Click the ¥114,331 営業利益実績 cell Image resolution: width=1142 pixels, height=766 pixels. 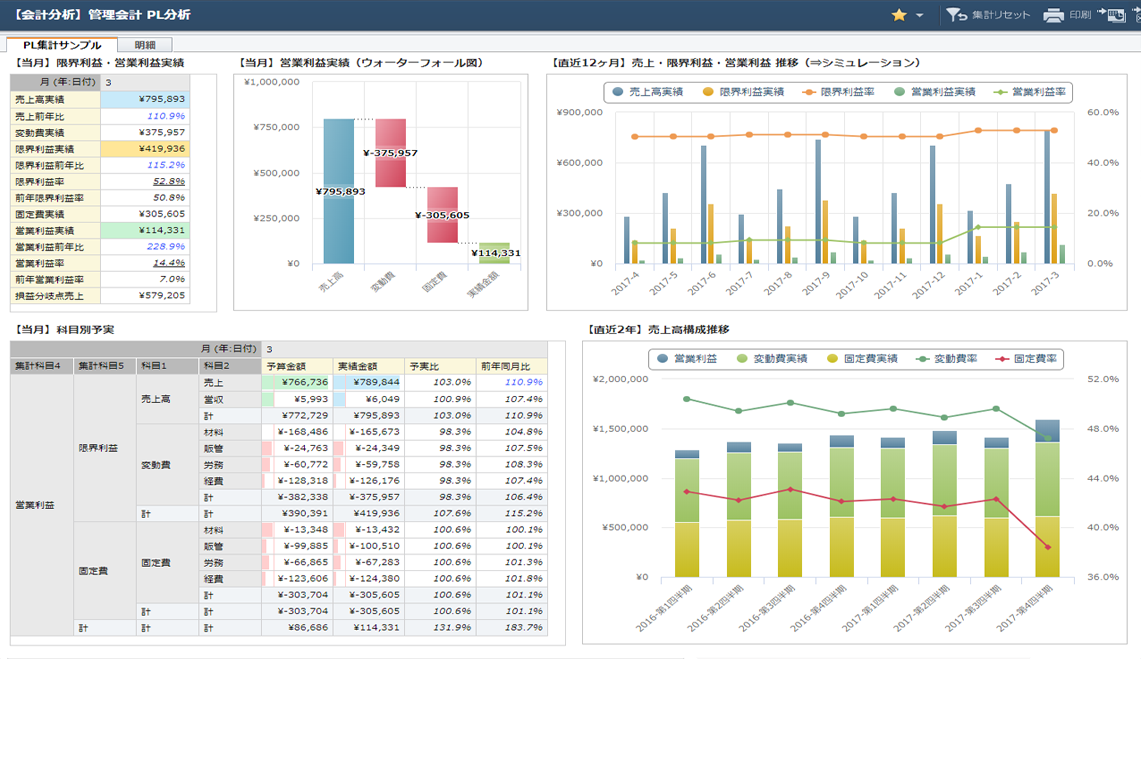coord(145,230)
